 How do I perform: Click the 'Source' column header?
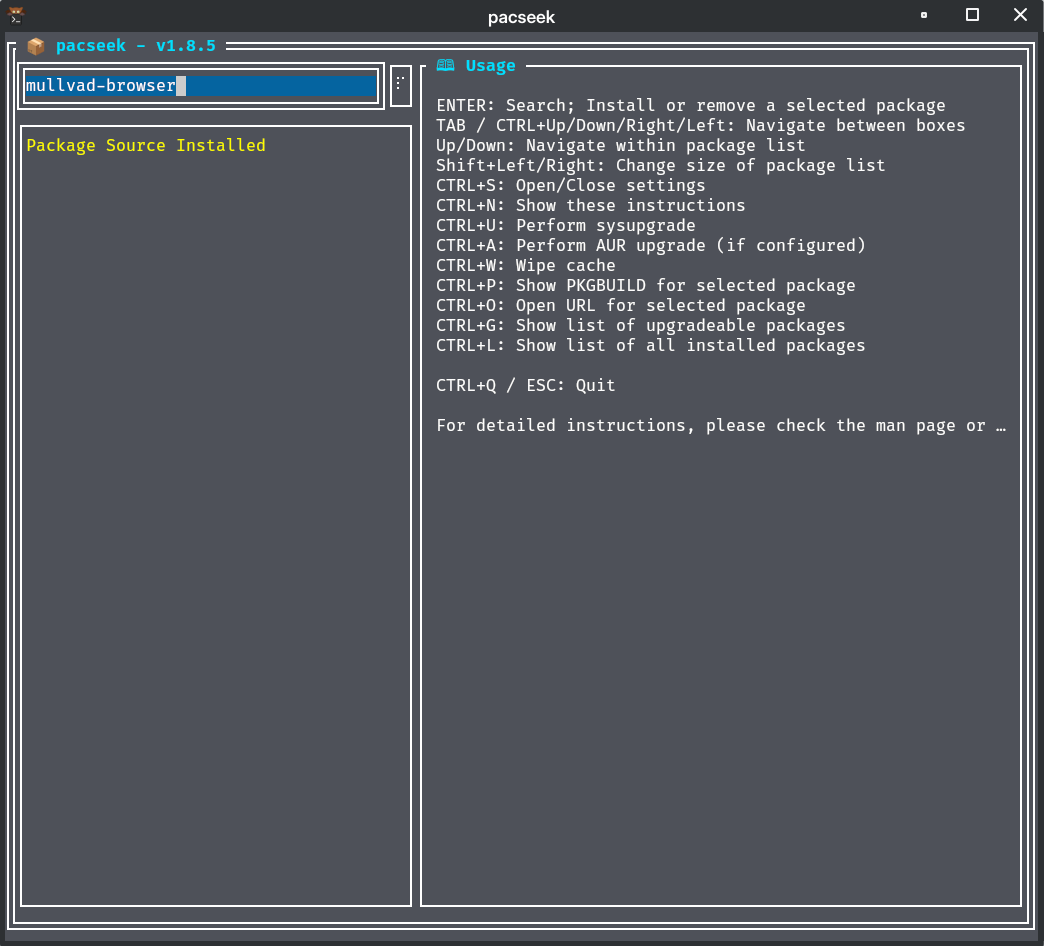[136, 145]
